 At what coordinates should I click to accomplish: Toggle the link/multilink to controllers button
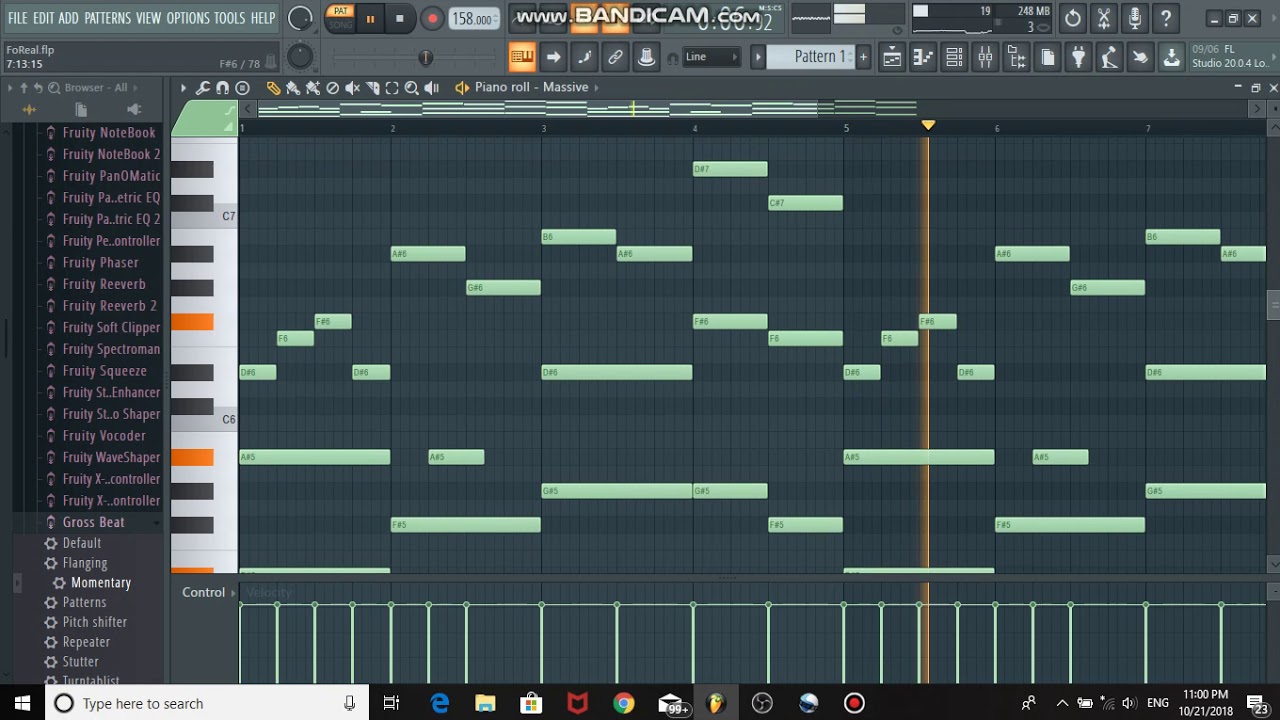coord(615,57)
